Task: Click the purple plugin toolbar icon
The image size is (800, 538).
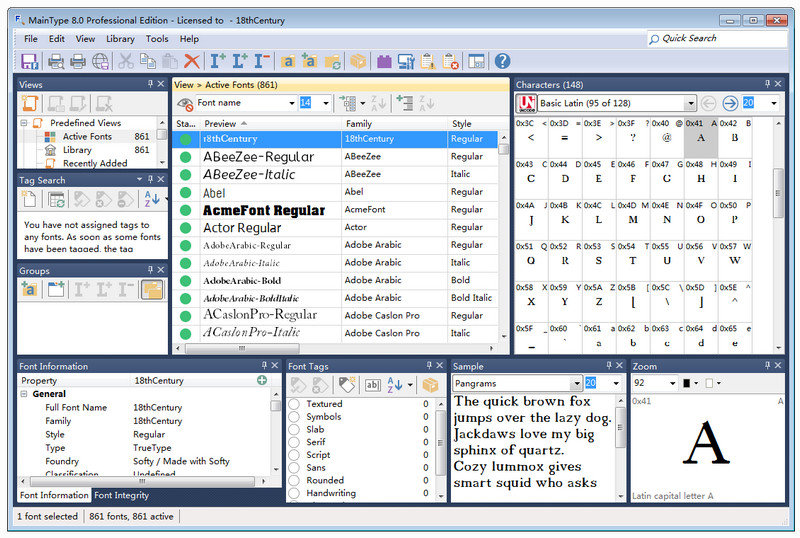Action: coord(384,61)
